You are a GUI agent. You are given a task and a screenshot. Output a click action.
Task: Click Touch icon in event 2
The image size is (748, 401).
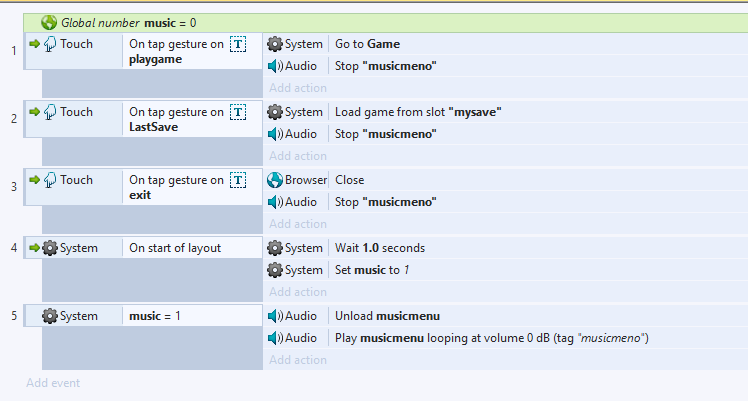(50, 113)
